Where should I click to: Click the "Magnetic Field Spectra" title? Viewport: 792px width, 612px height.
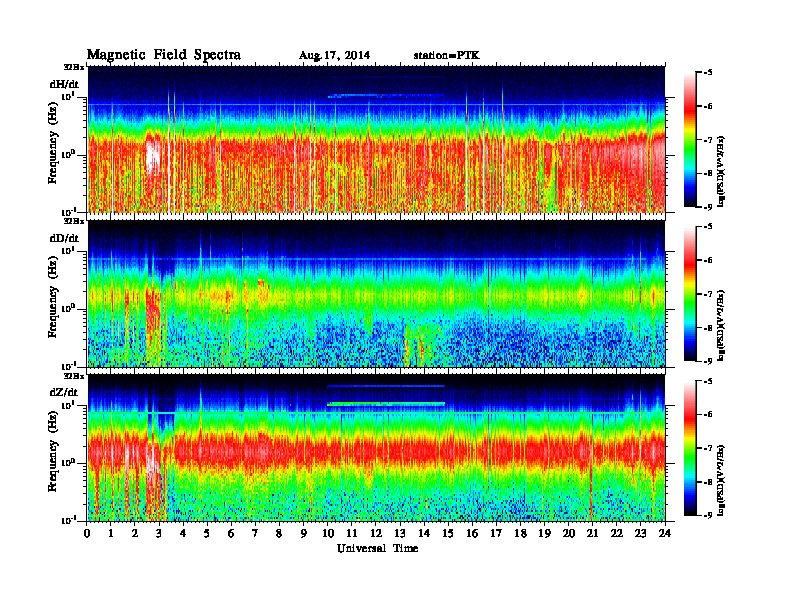[164, 55]
